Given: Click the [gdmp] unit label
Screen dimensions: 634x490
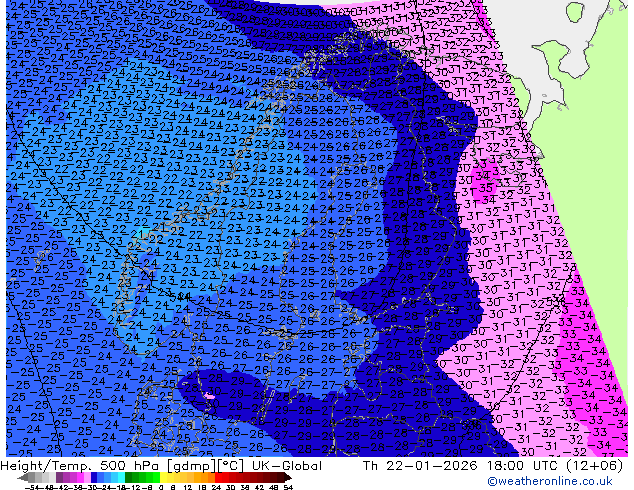Looking at the screenshot, I should [192, 466].
